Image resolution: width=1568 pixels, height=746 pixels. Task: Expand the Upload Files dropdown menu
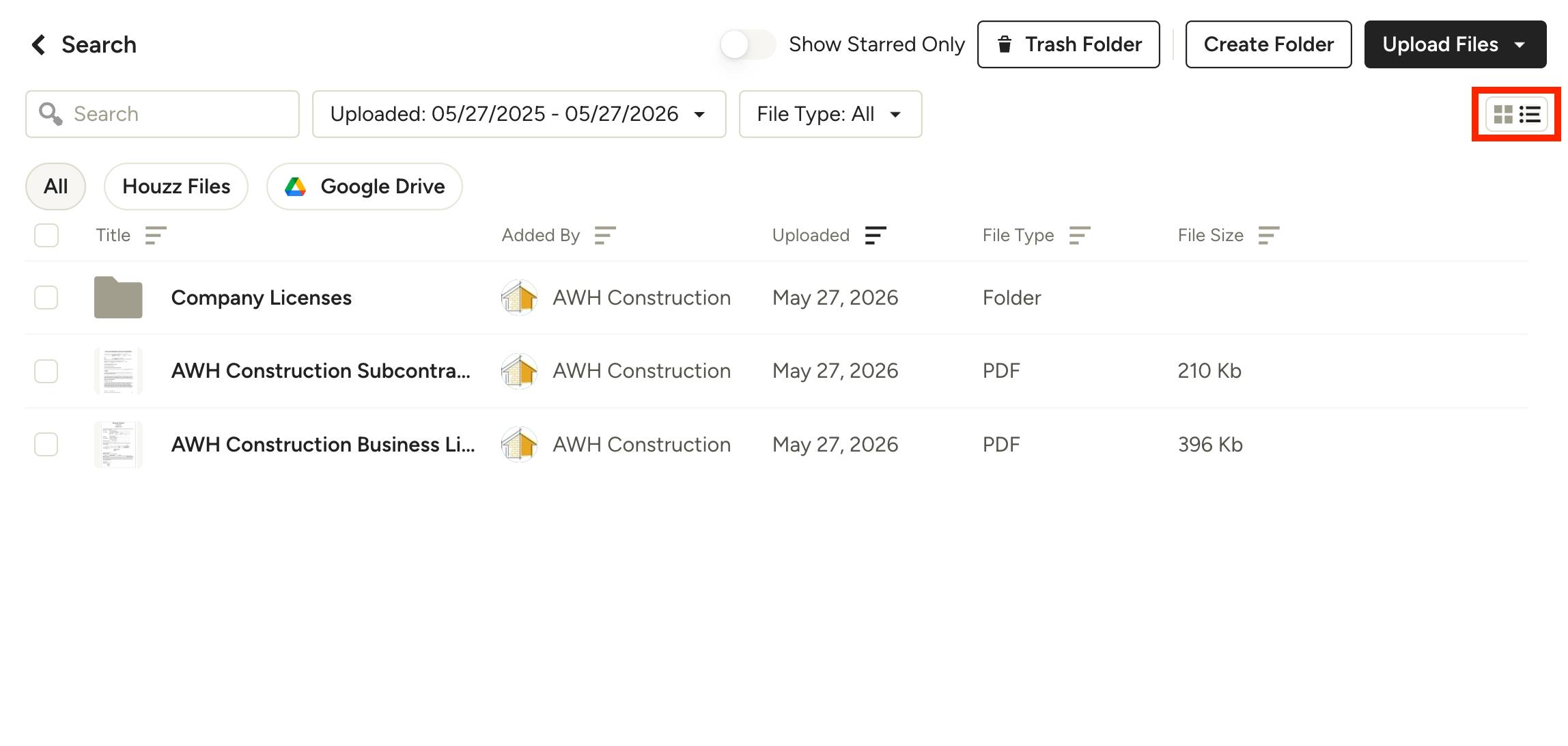point(1455,44)
